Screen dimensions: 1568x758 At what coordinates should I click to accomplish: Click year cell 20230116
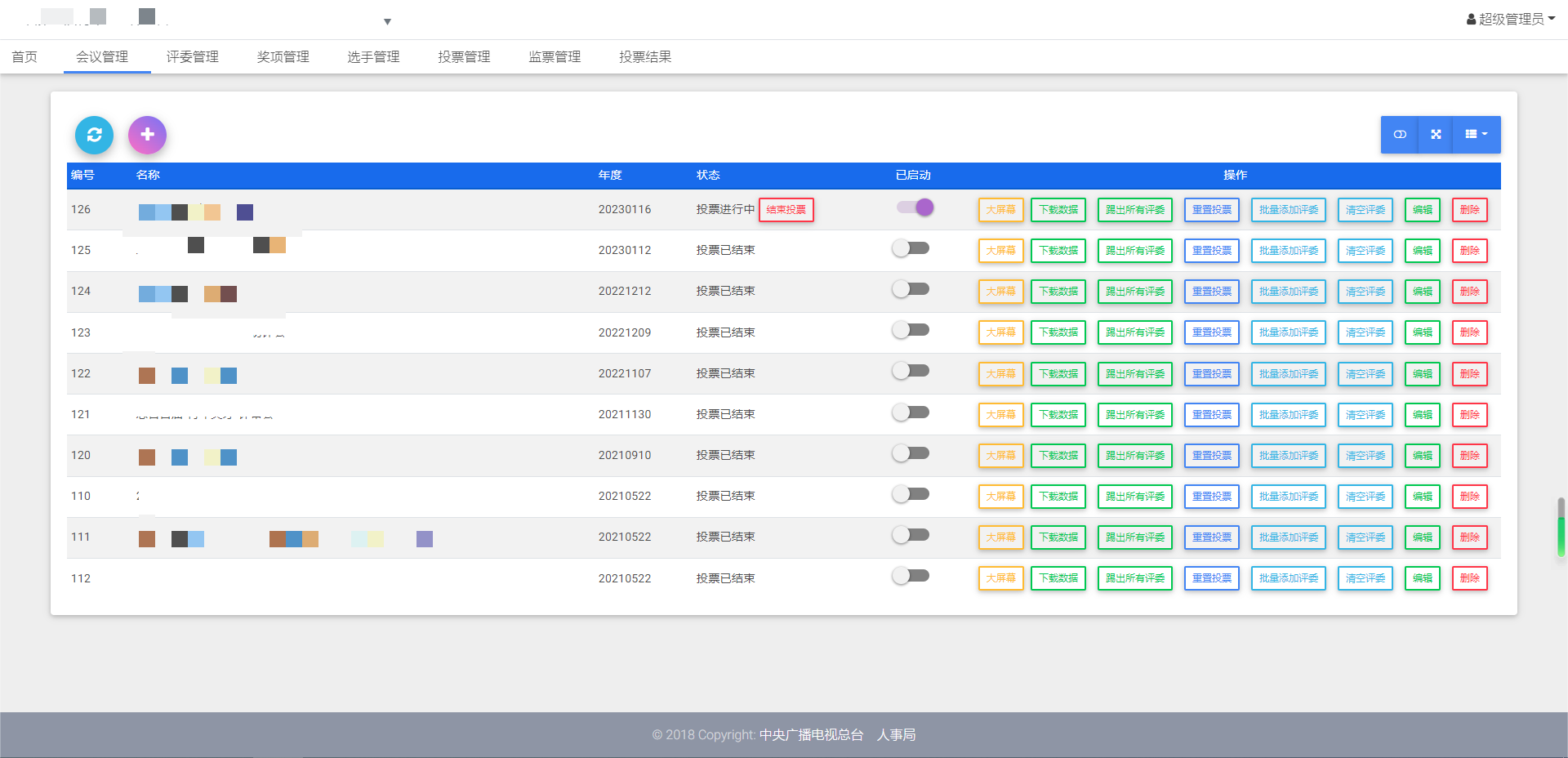click(x=625, y=210)
